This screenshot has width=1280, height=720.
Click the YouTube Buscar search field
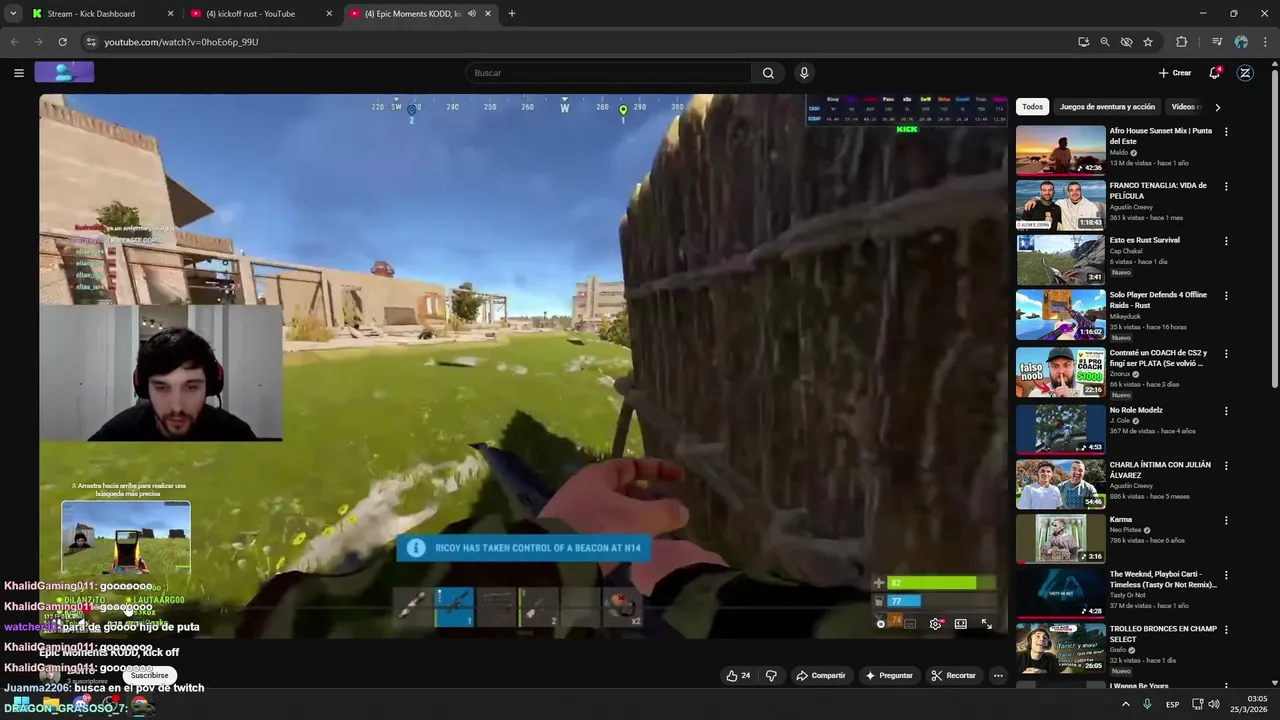(608, 73)
